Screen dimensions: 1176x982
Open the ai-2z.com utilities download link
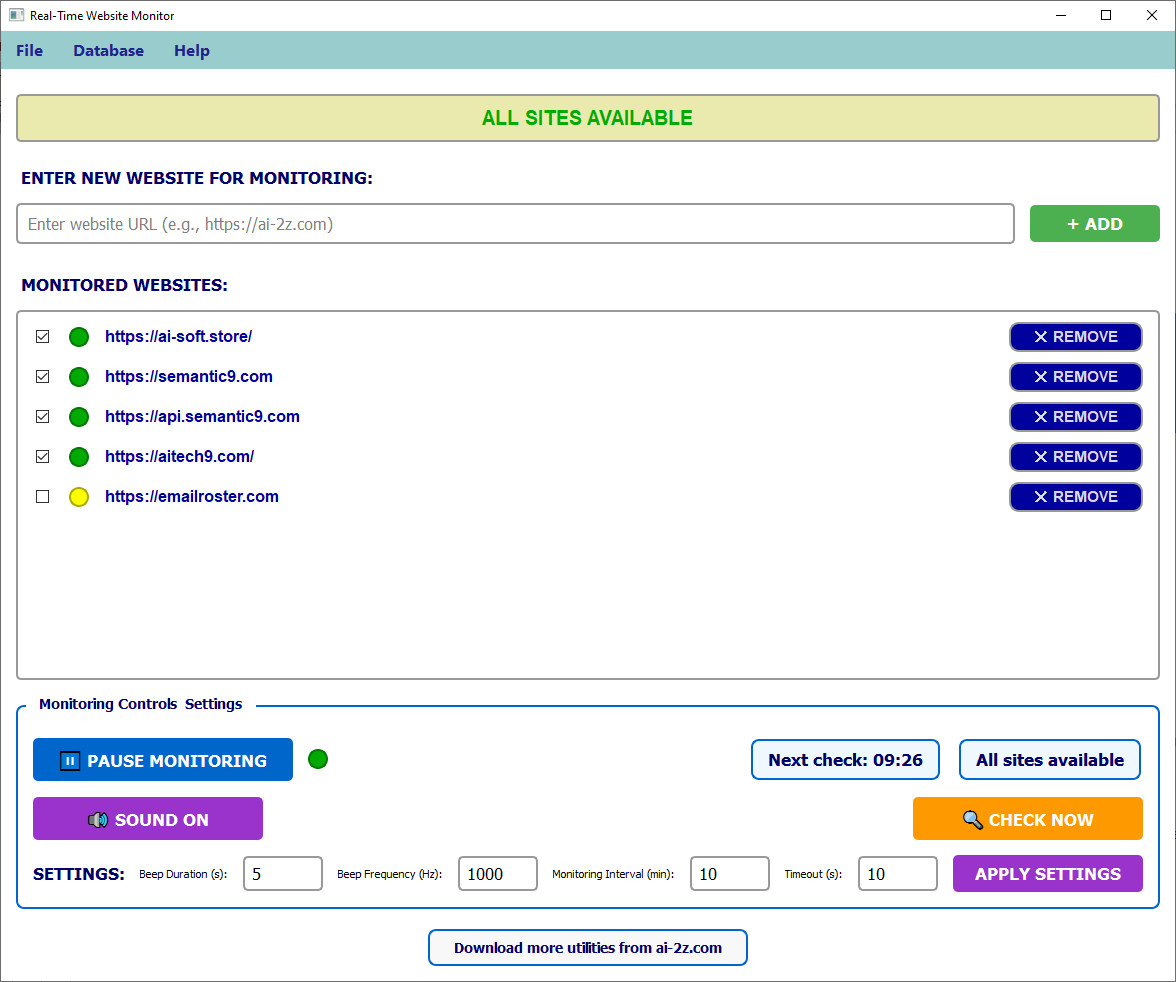pos(587,947)
